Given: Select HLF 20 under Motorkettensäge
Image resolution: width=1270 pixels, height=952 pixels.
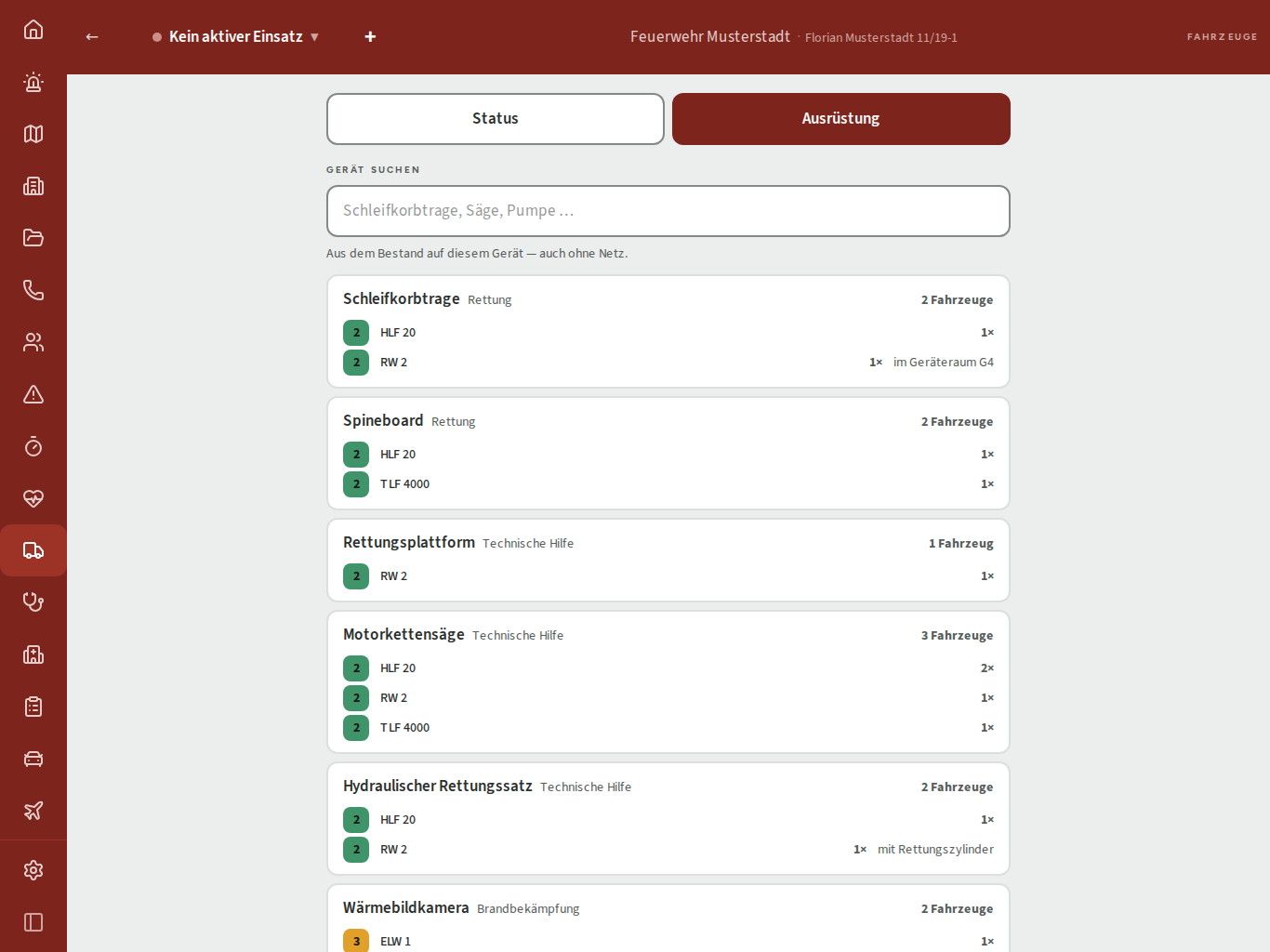Looking at the screenshot, I should pyautogui.click(x=668, y=668).
